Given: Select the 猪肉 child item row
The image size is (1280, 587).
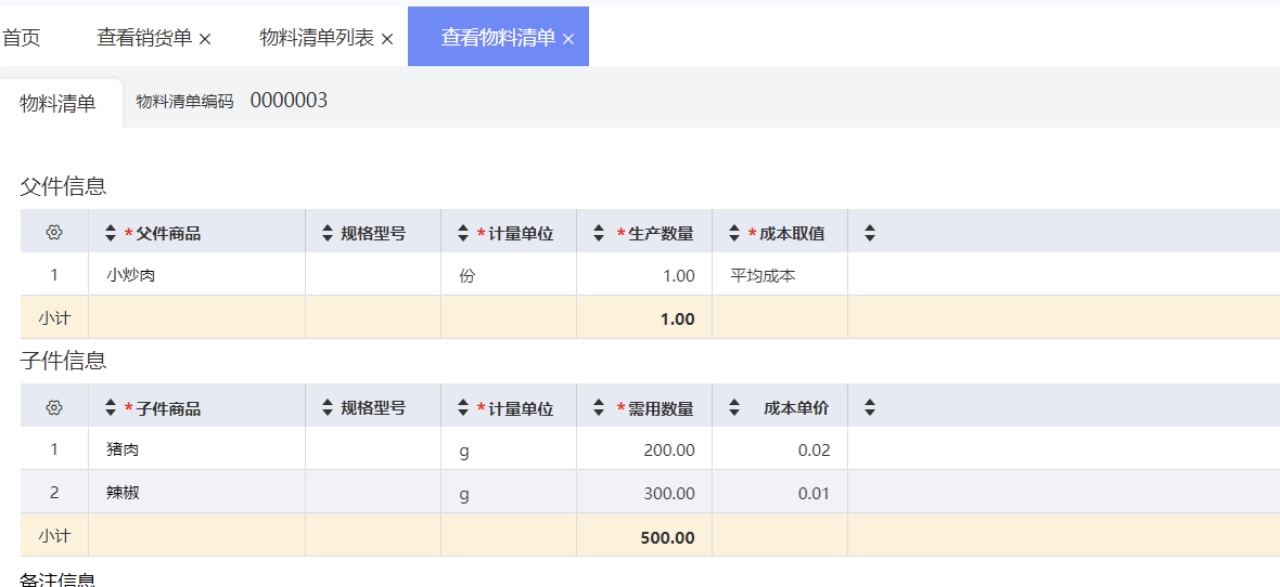Looking at the screenshot, I should coord(123,450).
